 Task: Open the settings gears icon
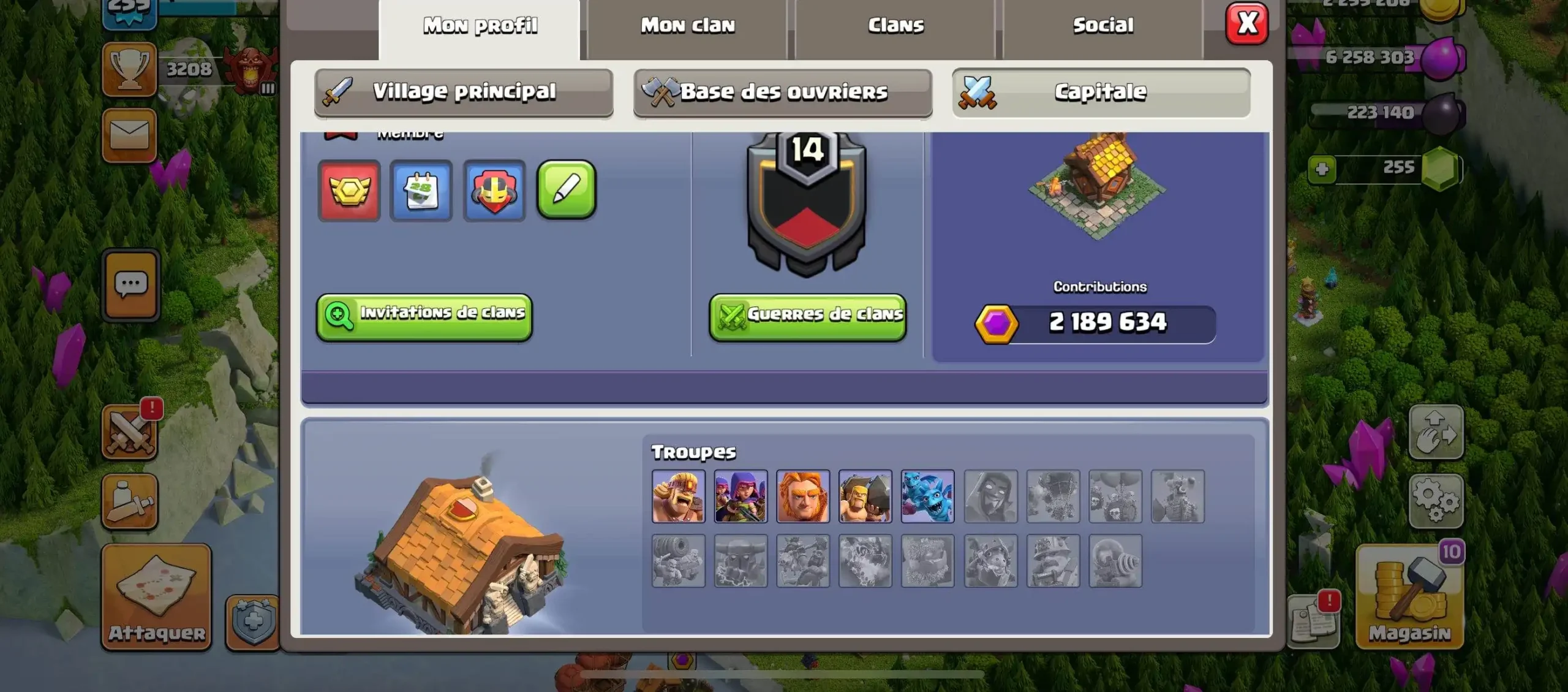1436,501
